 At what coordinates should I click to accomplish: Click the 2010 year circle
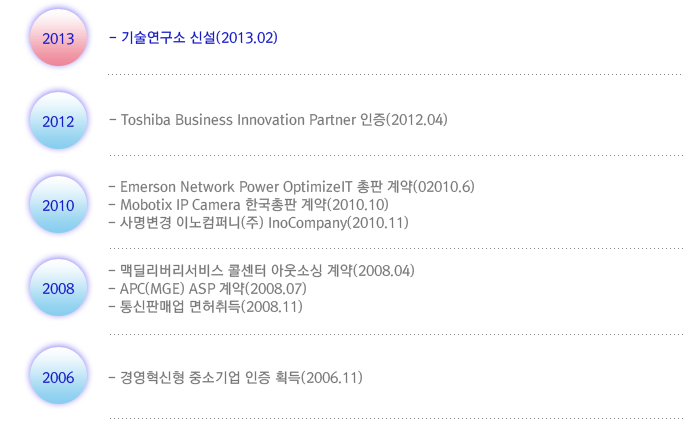[58, 205]
